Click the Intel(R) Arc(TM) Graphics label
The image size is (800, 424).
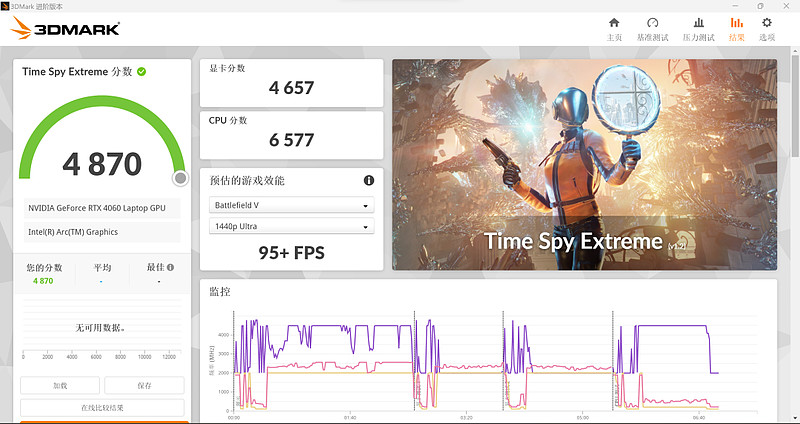73,232
